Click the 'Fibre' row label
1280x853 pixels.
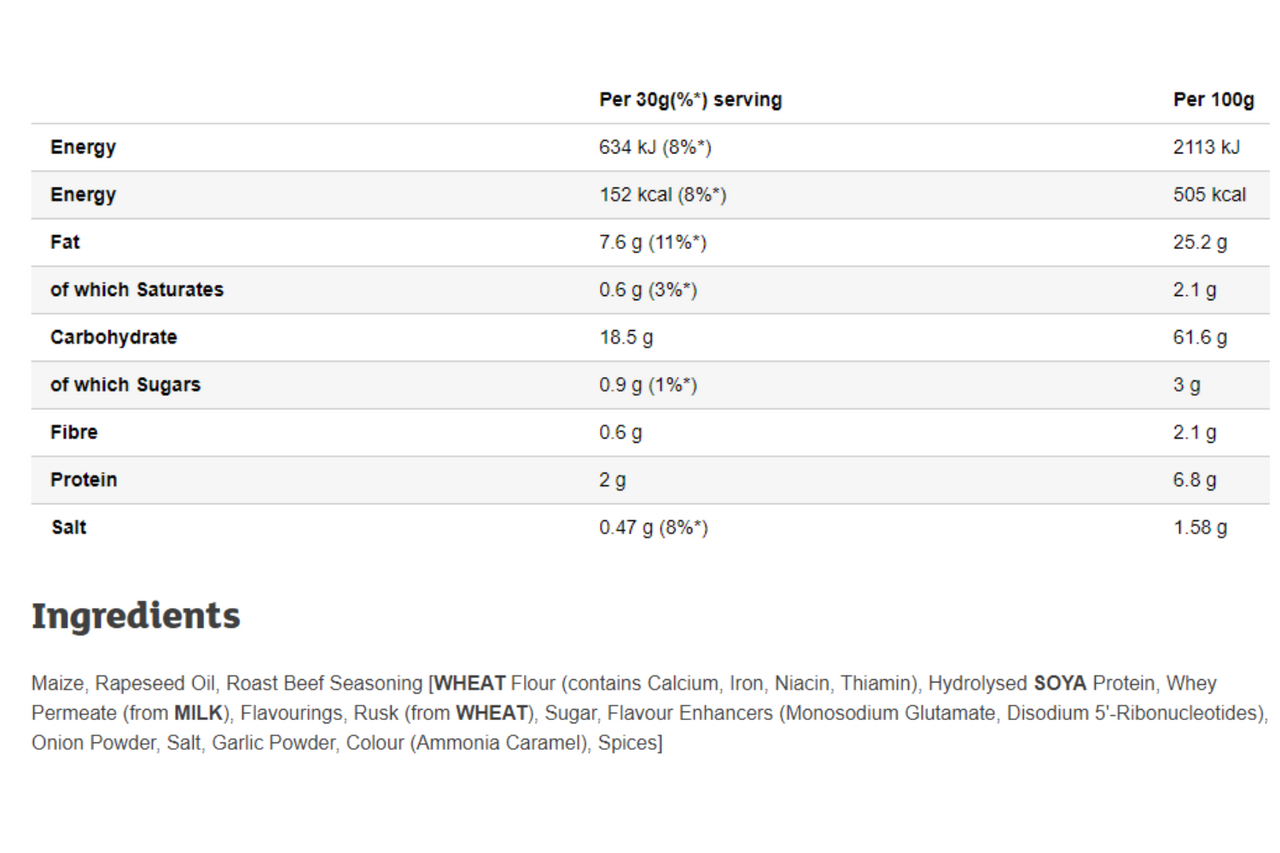tap(74, 432)
